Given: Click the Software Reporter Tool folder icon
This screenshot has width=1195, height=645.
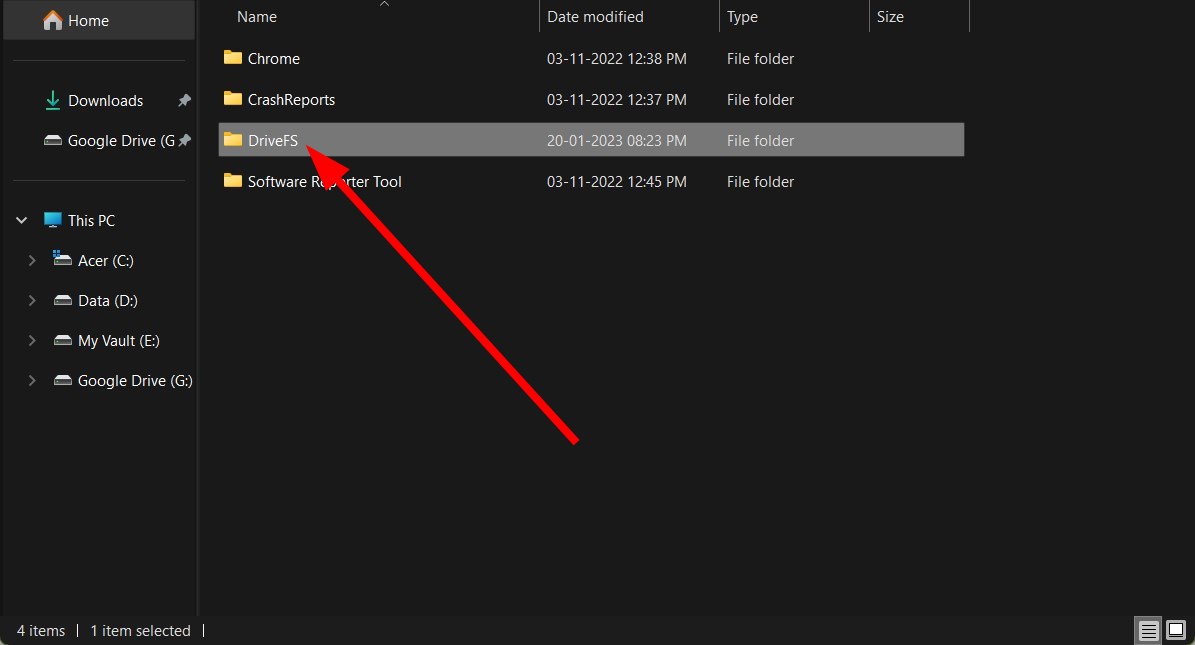Looking at the screenshot, I should tap(232, 181).
